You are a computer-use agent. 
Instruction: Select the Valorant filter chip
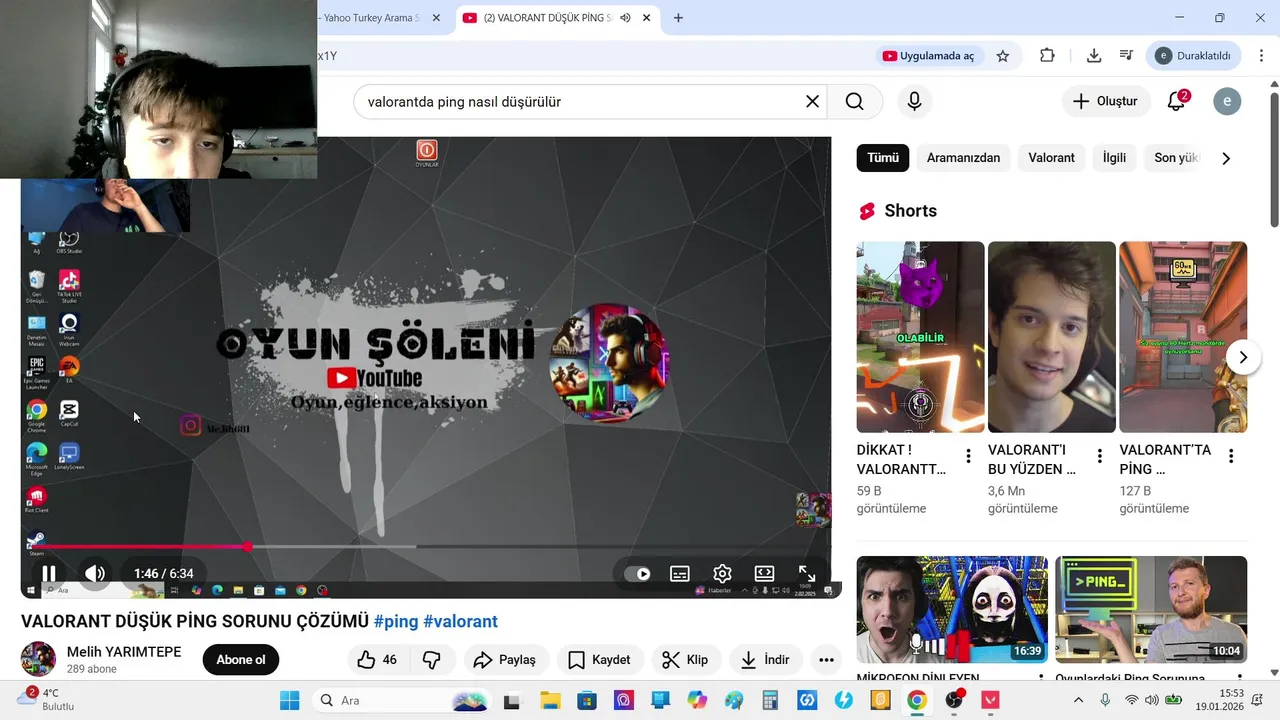(1051, 158)
